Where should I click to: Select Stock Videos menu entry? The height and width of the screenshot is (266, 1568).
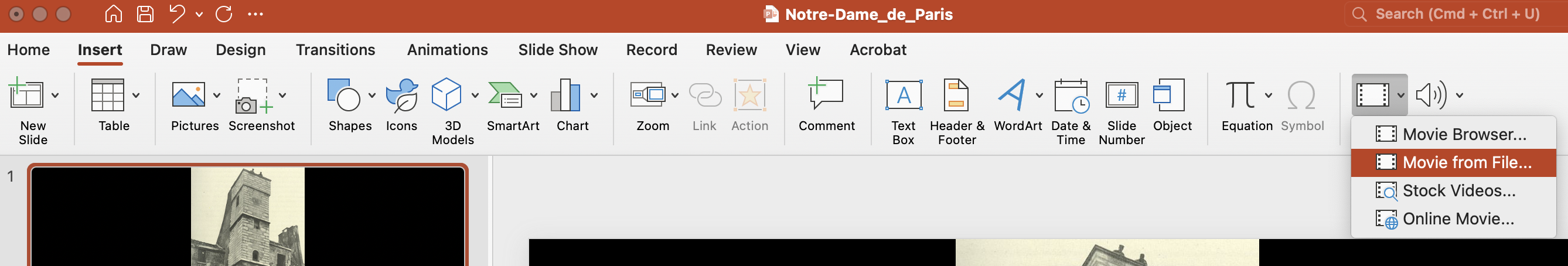(1453, 191)
